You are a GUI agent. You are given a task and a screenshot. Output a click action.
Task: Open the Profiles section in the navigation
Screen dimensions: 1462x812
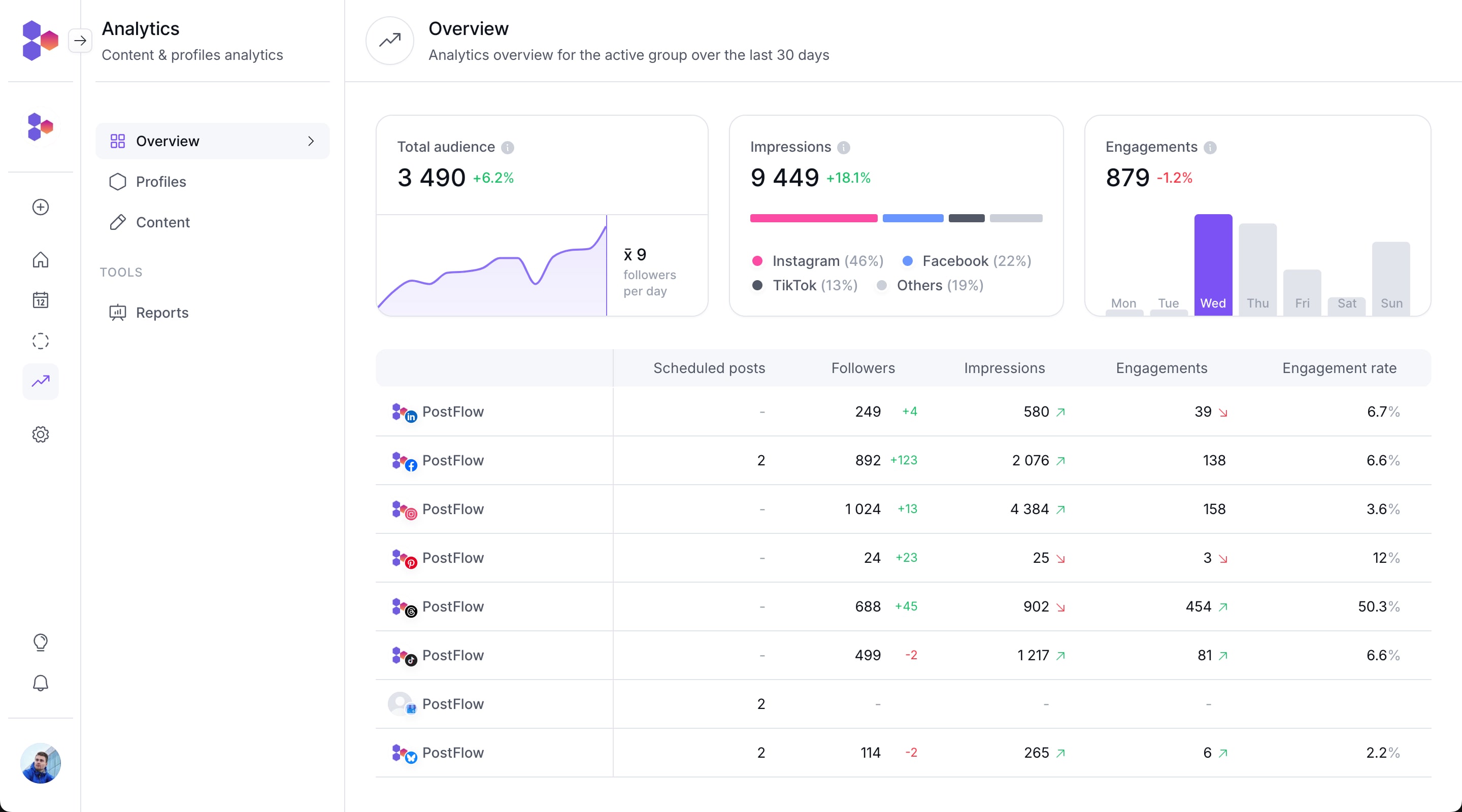160,182
